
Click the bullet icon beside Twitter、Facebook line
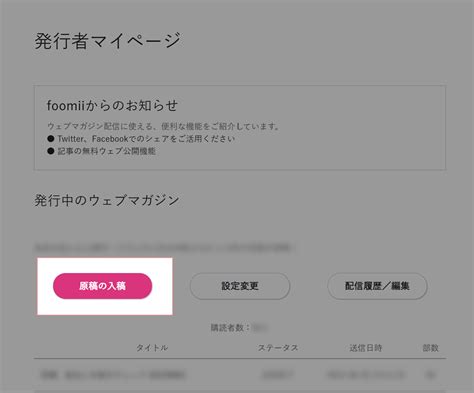[x=51, y=138]
